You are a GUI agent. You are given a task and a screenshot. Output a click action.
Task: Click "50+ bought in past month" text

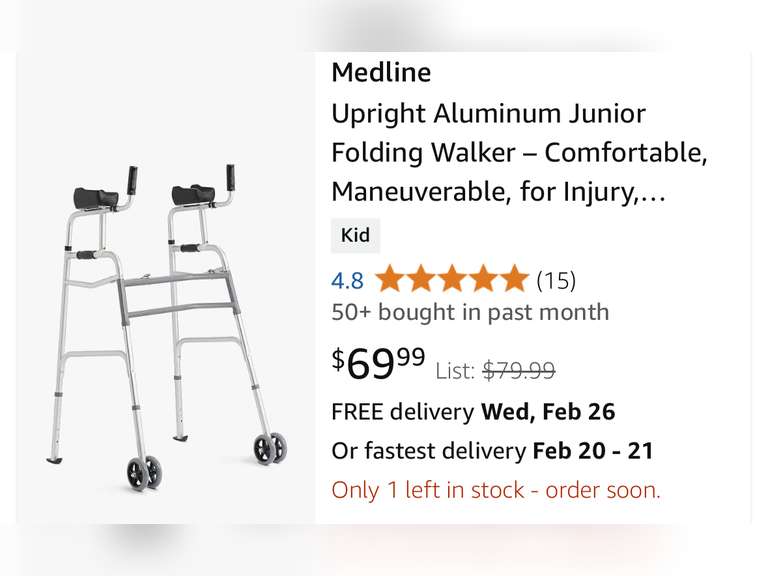coord(470,312)
